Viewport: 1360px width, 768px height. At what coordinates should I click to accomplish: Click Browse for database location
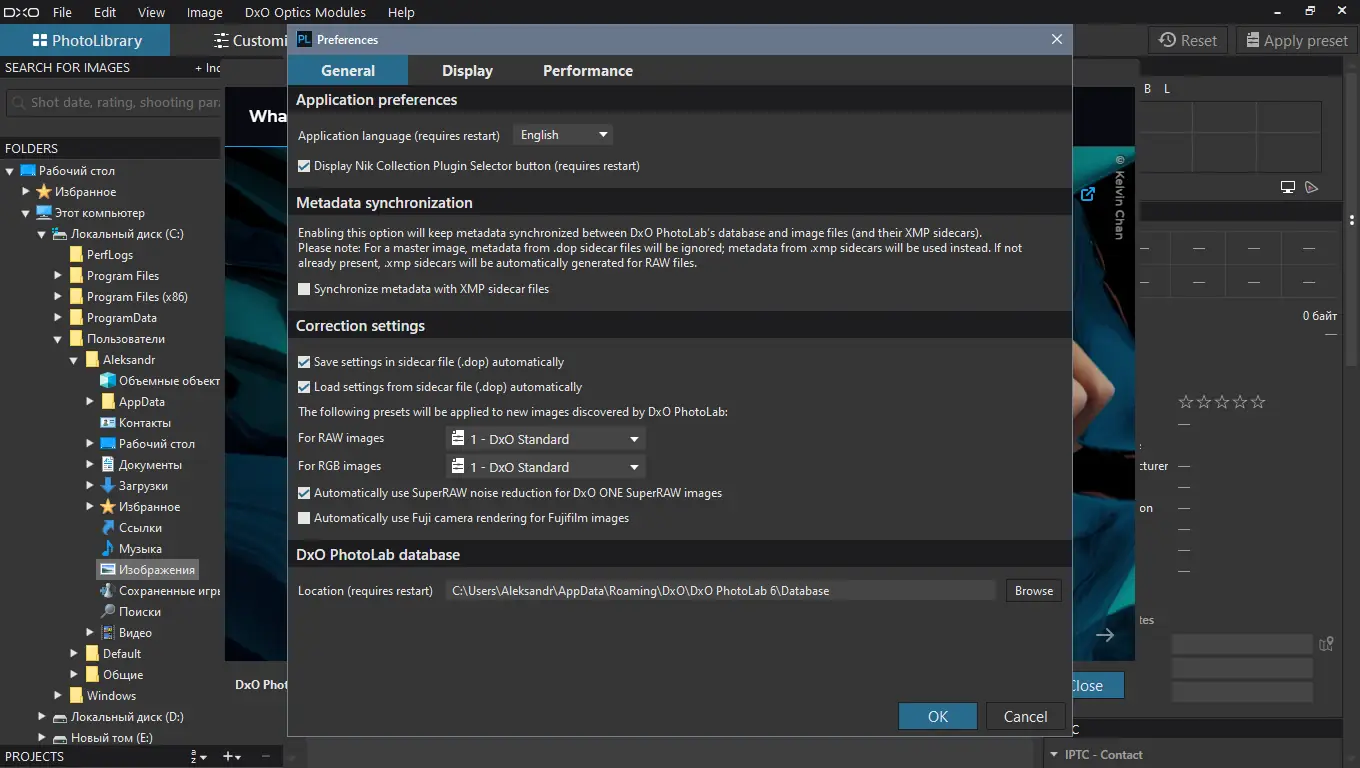[x=1033, y=591]
